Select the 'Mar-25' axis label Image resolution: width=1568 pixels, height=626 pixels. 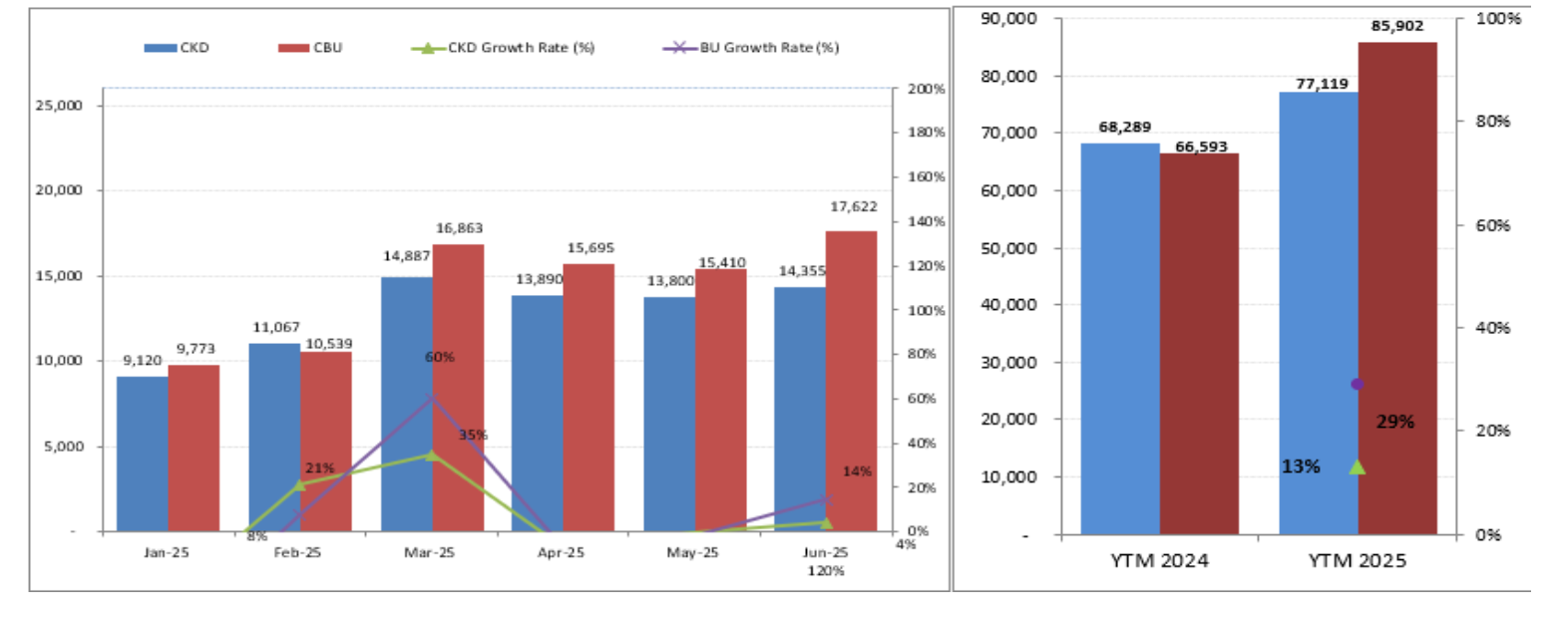click(429, 552)
